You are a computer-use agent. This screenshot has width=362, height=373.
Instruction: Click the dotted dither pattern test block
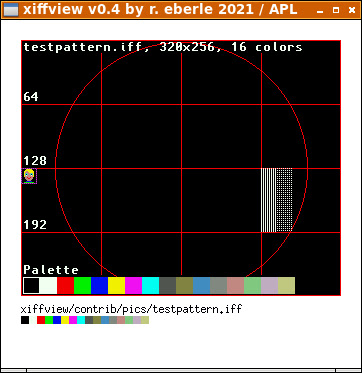pos(284,200)
